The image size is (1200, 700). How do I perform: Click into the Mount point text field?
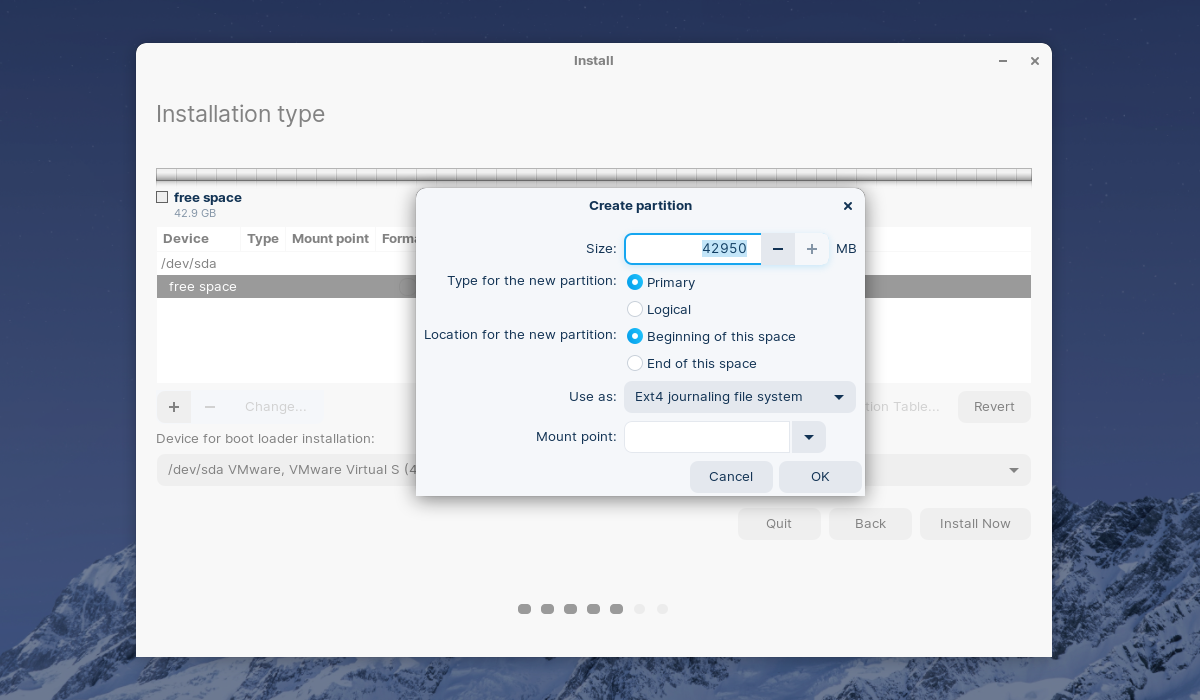pos(707,437)
